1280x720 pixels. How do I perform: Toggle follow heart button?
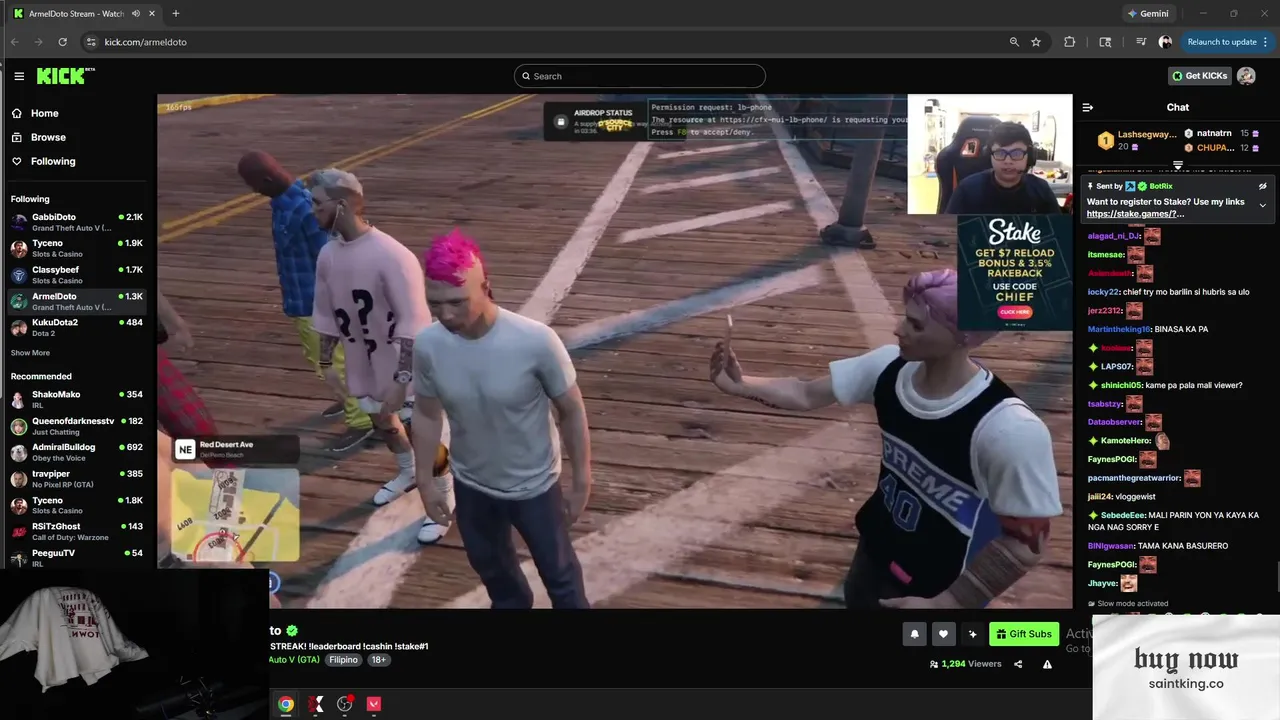point(943,634)
